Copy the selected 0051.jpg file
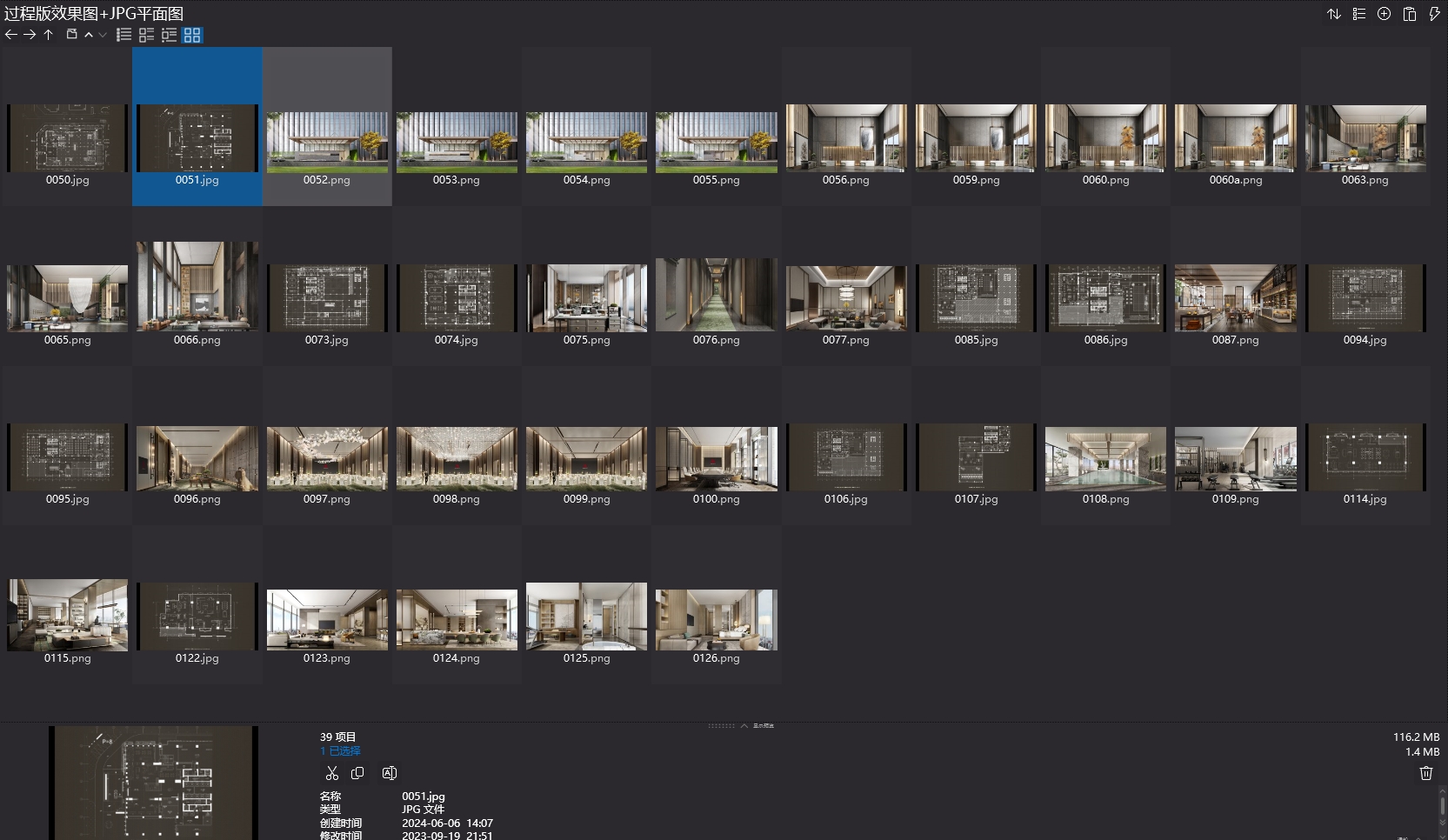The width and height of the screenshot is (1448, 840). (357, 773)
